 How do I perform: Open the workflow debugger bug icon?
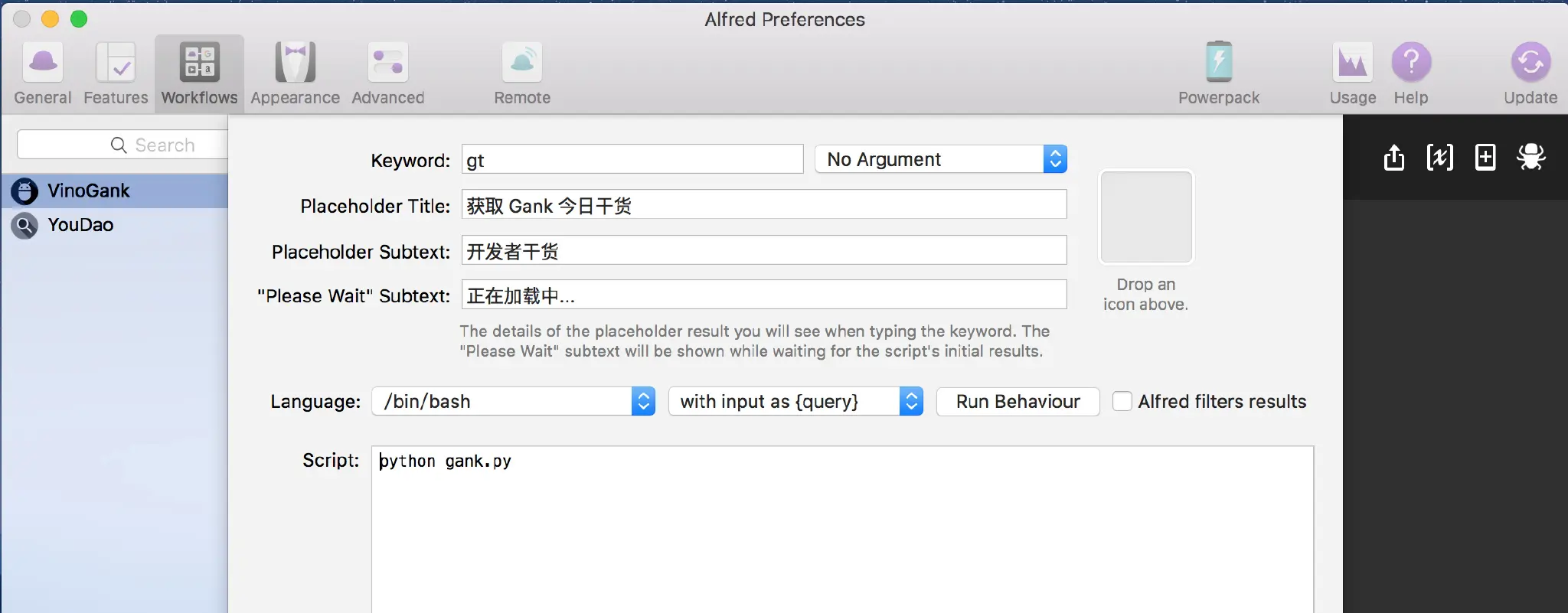pos(1531,158)
